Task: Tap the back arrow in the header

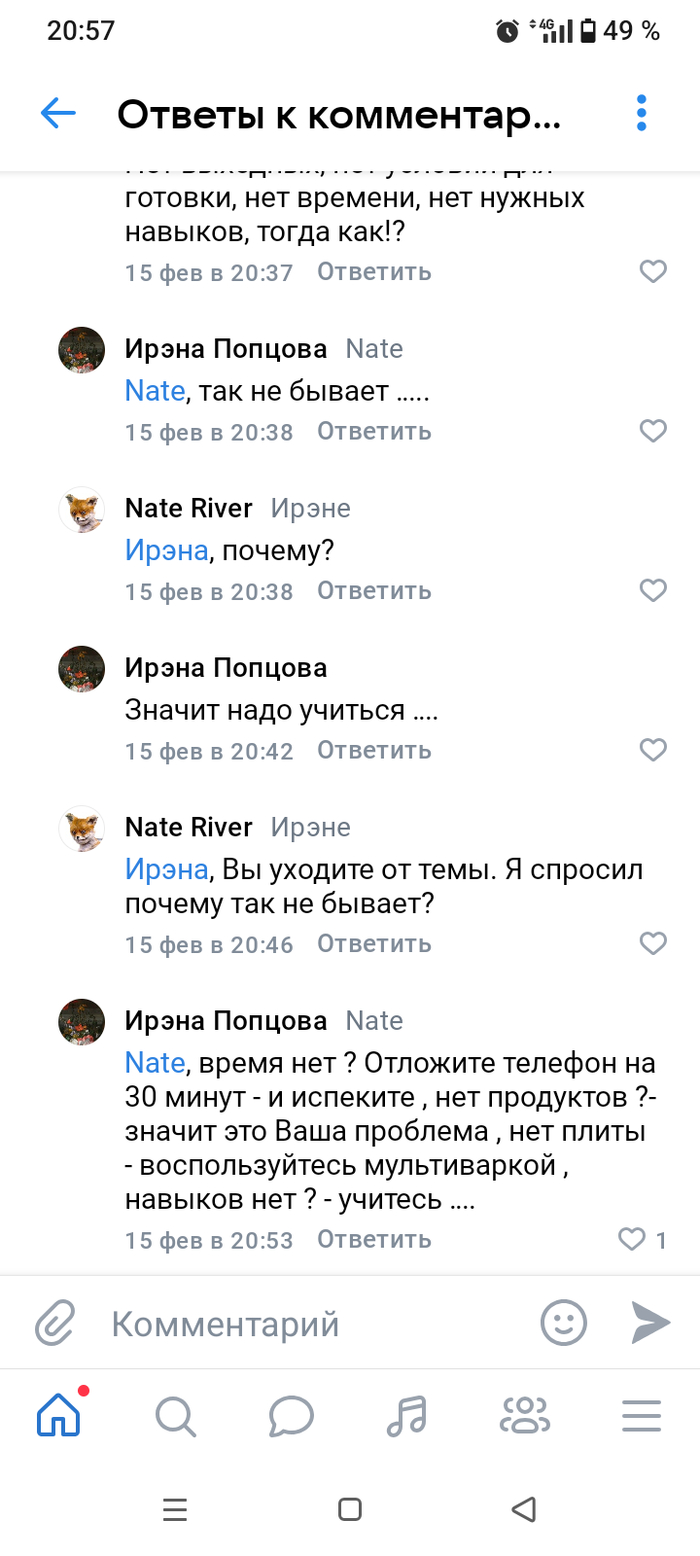Action: tap(58, 114)
